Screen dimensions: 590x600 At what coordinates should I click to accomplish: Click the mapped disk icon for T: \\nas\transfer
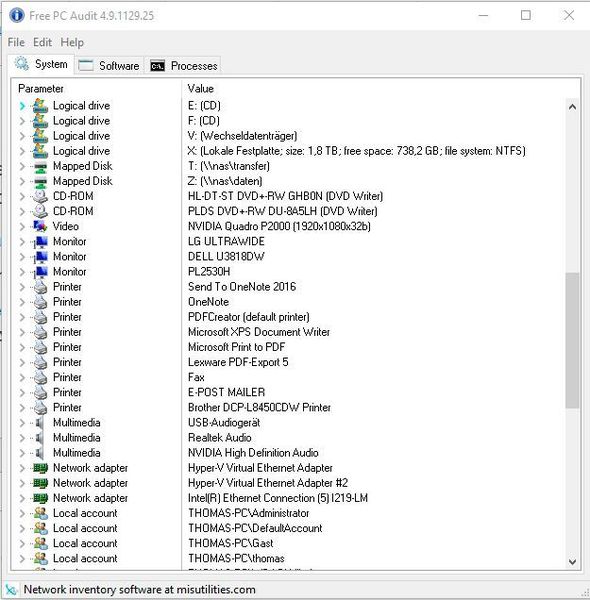coord(40,166)
